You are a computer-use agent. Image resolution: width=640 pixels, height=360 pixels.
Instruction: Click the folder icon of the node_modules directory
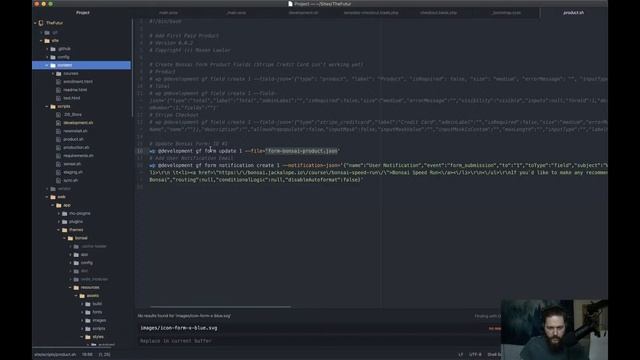pyautogui.click(x=76, y=279)
